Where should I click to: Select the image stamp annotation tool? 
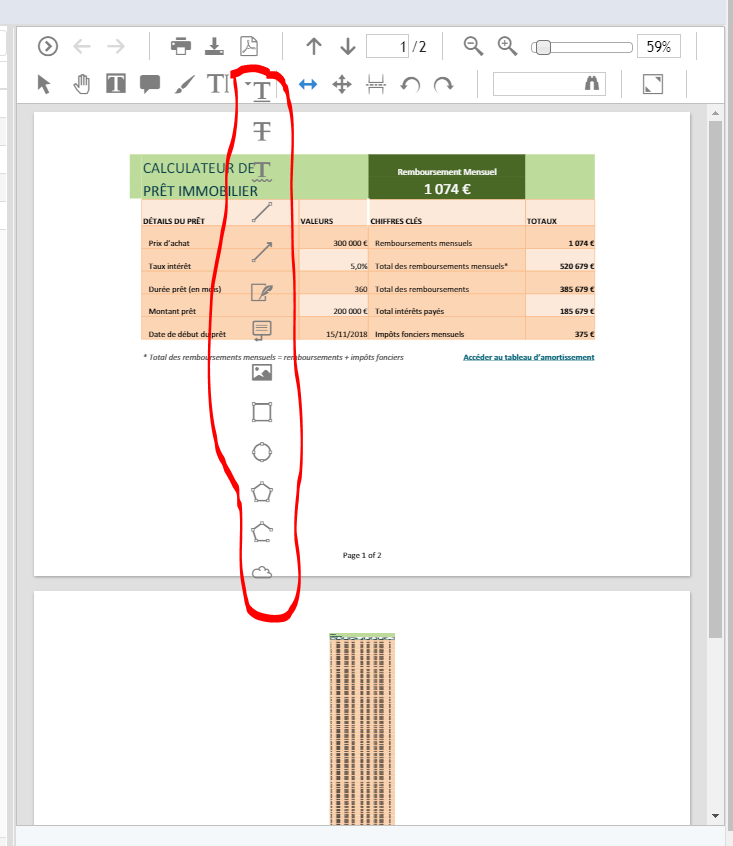pyautogui.click(x=262, y=372)
